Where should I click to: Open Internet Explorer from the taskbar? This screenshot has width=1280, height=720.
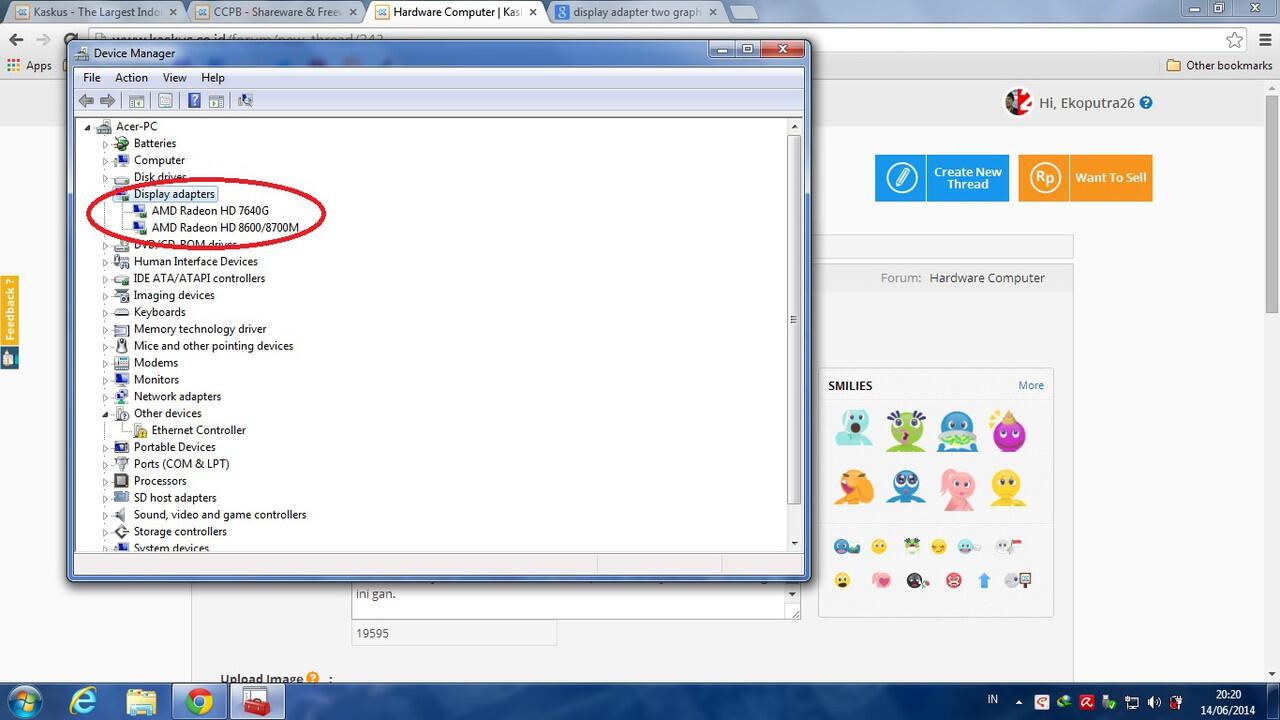[83, 702]
